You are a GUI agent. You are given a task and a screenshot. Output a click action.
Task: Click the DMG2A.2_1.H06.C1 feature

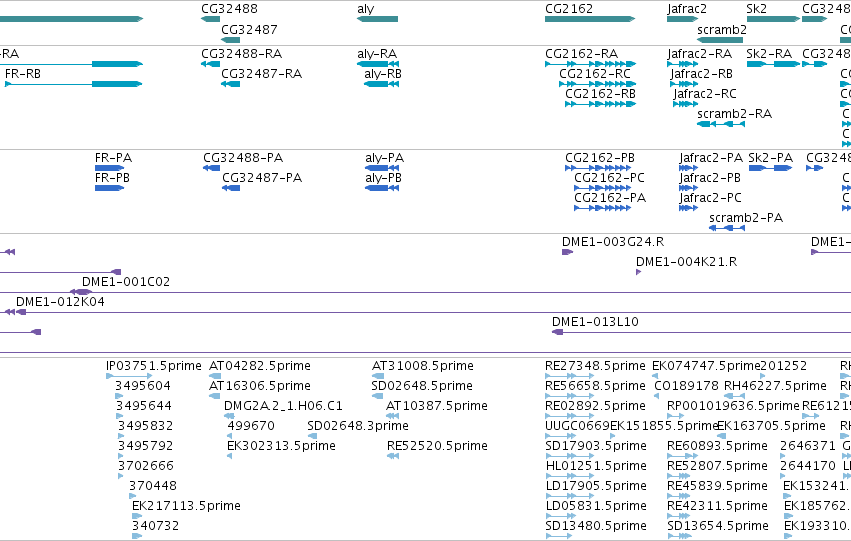coord(229,416)
